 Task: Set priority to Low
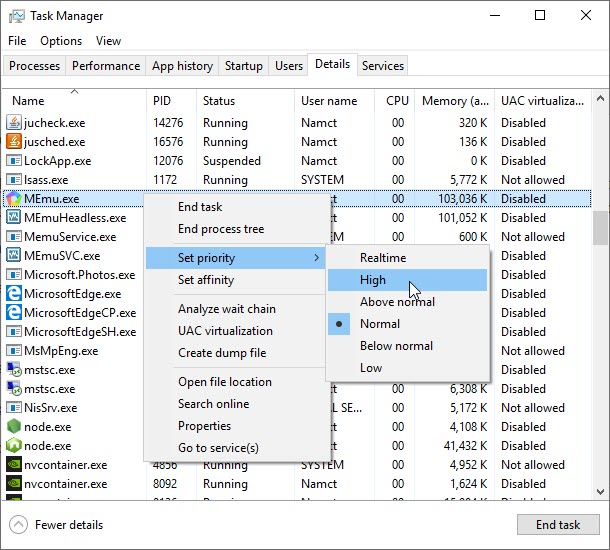click(x=408, y=368)
